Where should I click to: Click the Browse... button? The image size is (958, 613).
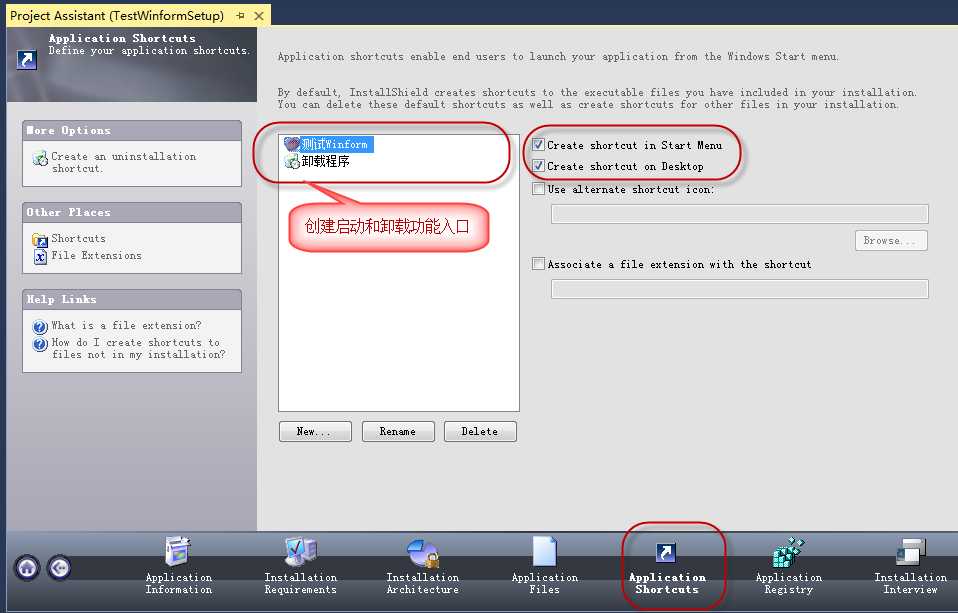tap(891, 241)
